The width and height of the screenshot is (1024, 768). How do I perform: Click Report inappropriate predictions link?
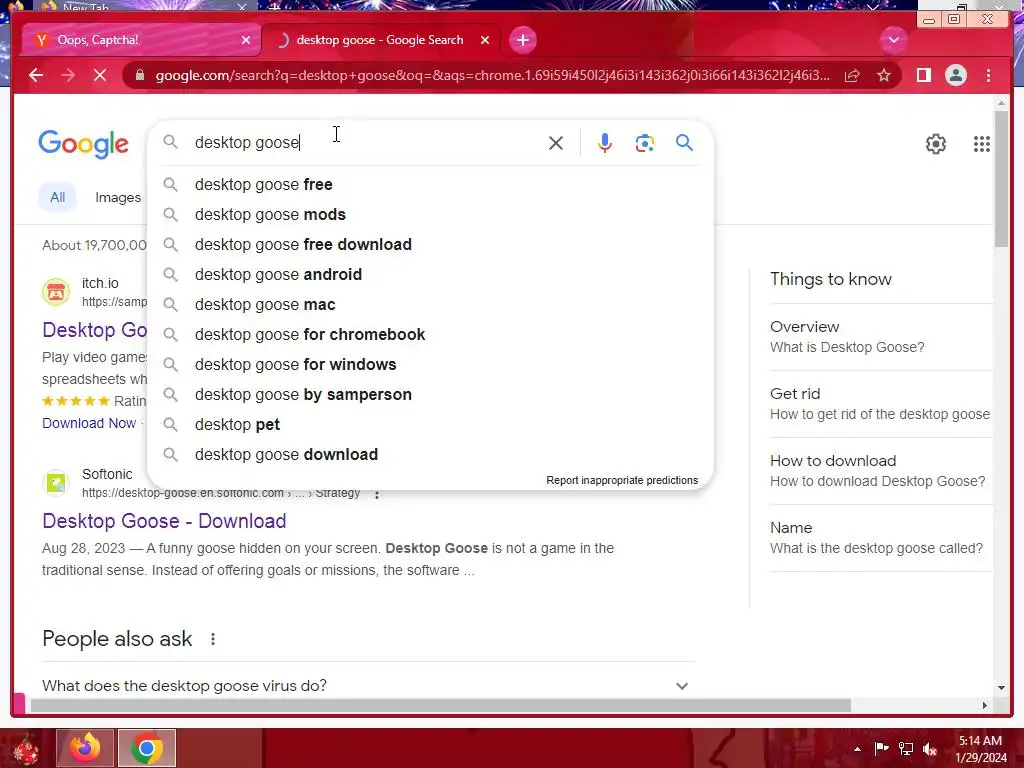pyautogui.click(x=622, y=481)
